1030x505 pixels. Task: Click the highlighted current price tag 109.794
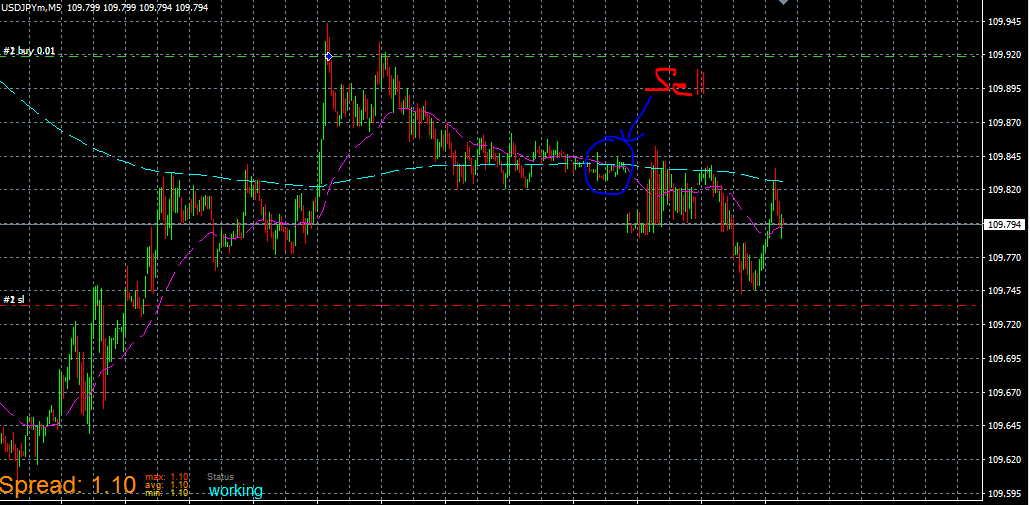coord(1005,225)
